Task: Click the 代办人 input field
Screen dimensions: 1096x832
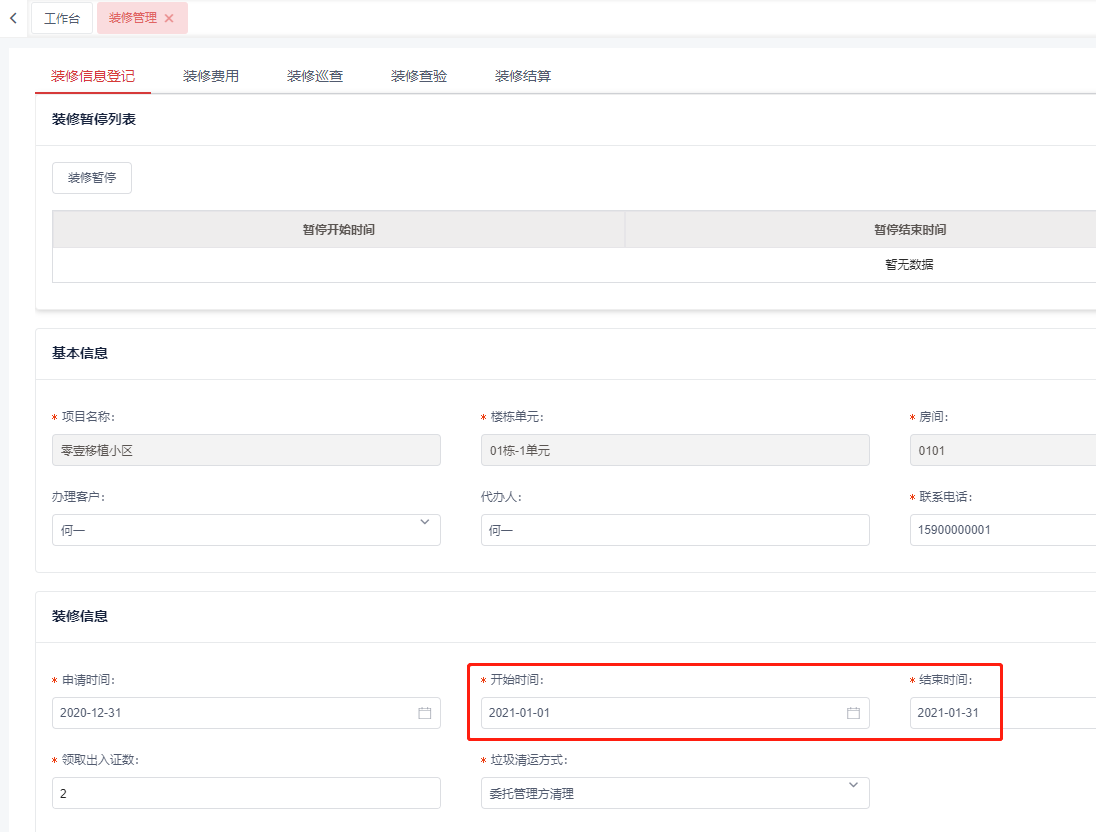Action: coord(675,530)
